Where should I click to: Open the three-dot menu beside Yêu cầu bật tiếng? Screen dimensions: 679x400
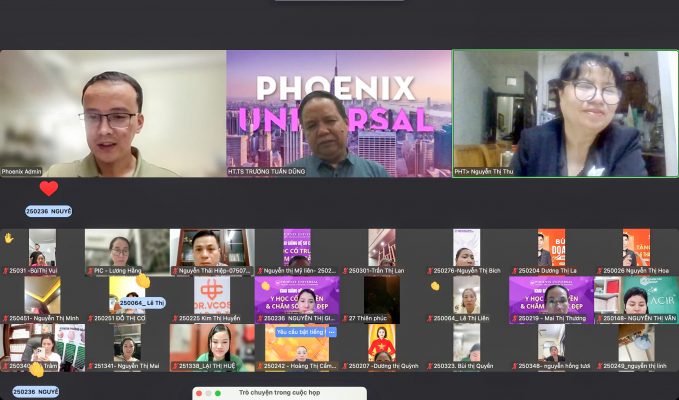(331, 331)
